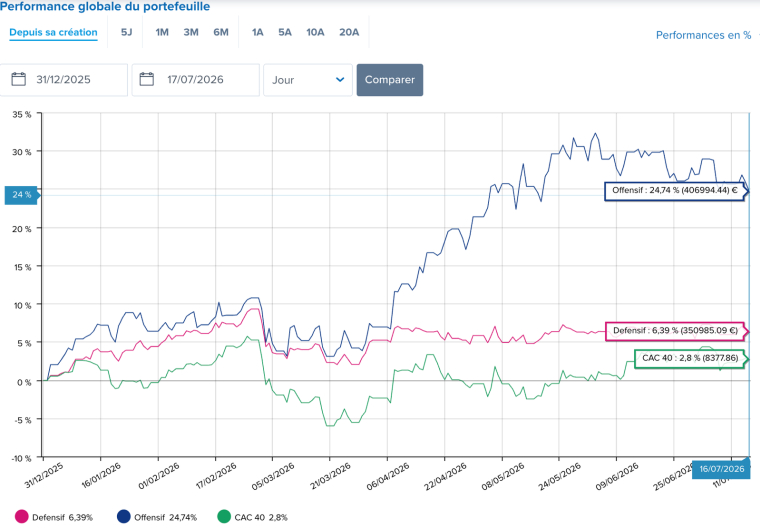Viewport: 760px width, 528px height.
Task: Open calendar icon for start date 31/12/2025
Action: coord(18,79)
